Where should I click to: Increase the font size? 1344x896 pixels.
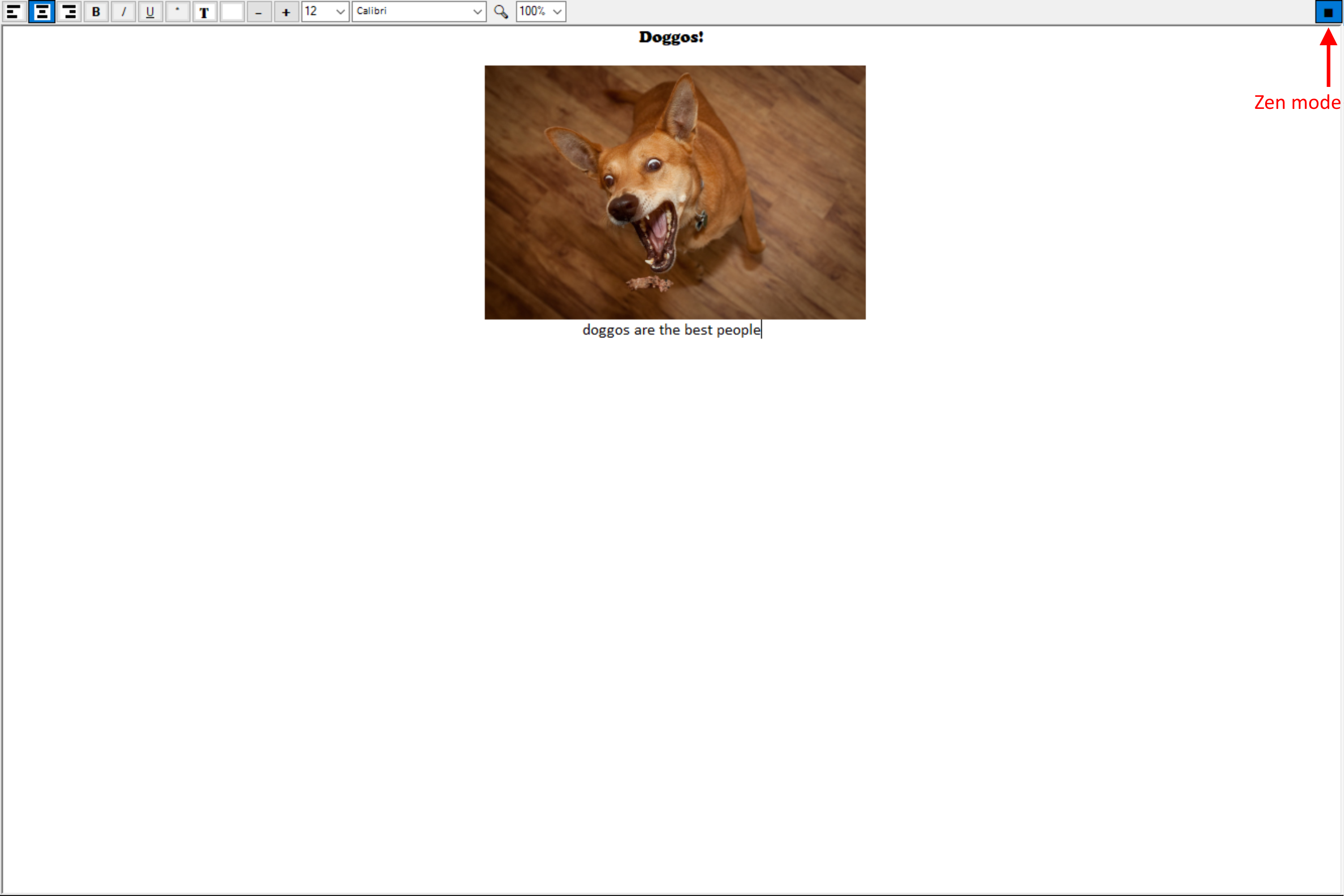pyautogui.click(x=286, y=12)
